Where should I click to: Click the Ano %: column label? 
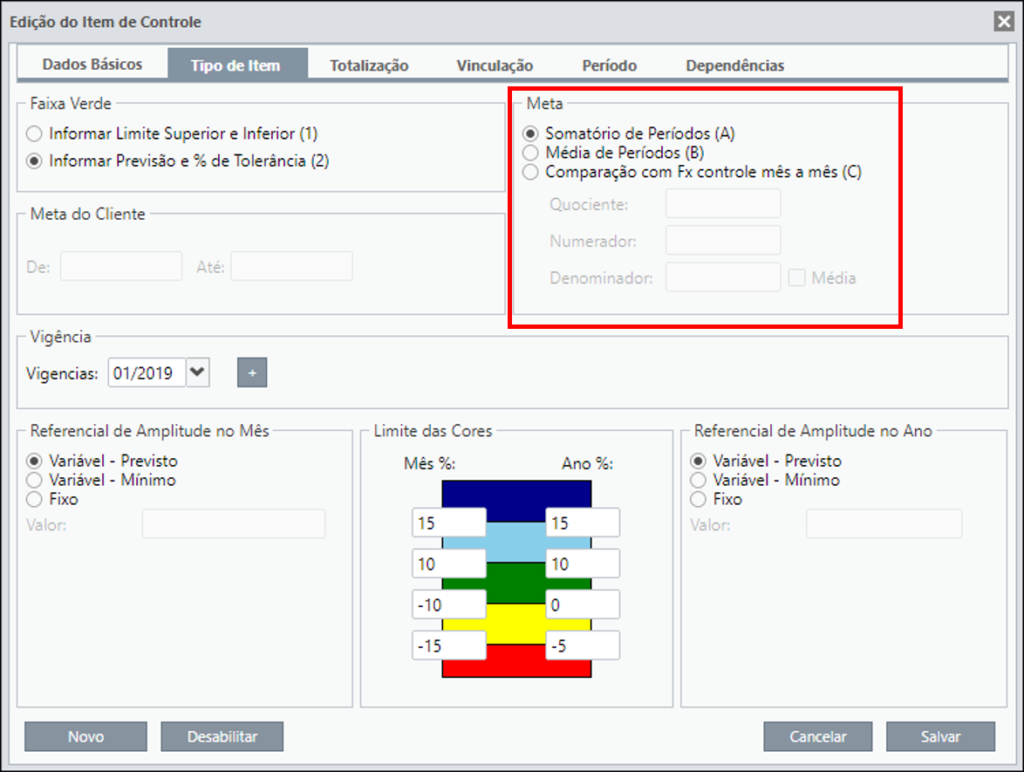[587, 464]
